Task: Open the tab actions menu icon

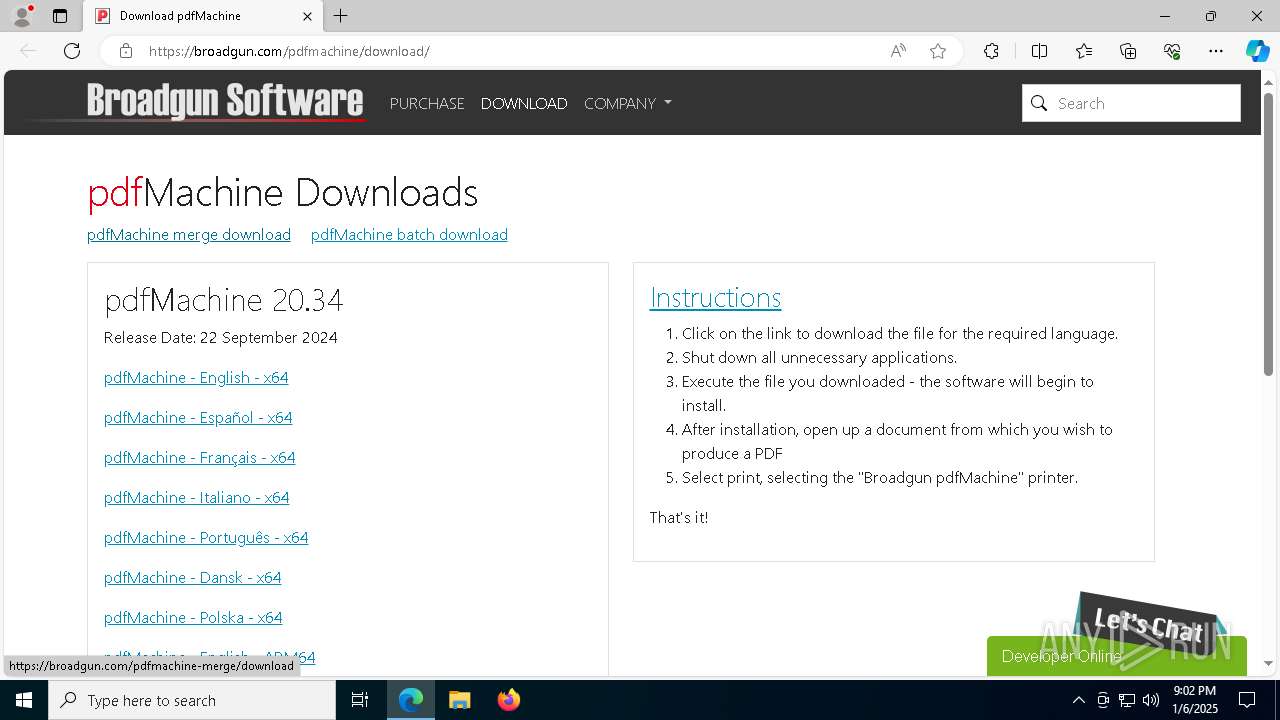Action: coord(60,16)
